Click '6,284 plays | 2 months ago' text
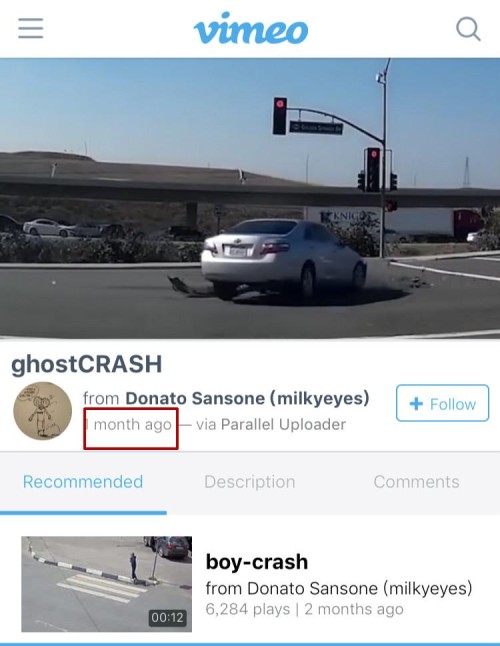The width and height of the screenshot is (500, 646). [304, 609]
